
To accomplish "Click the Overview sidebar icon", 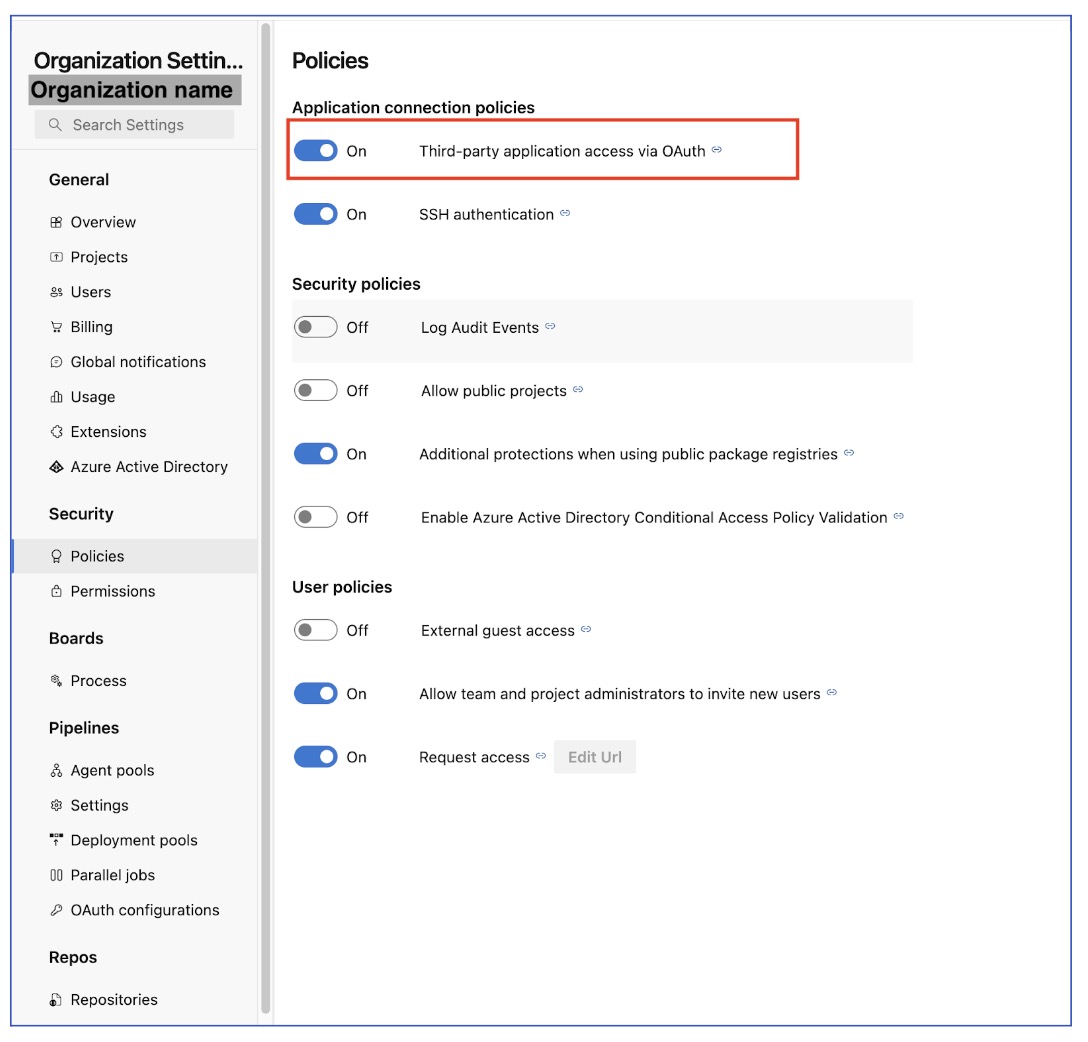I will [56, 223].
